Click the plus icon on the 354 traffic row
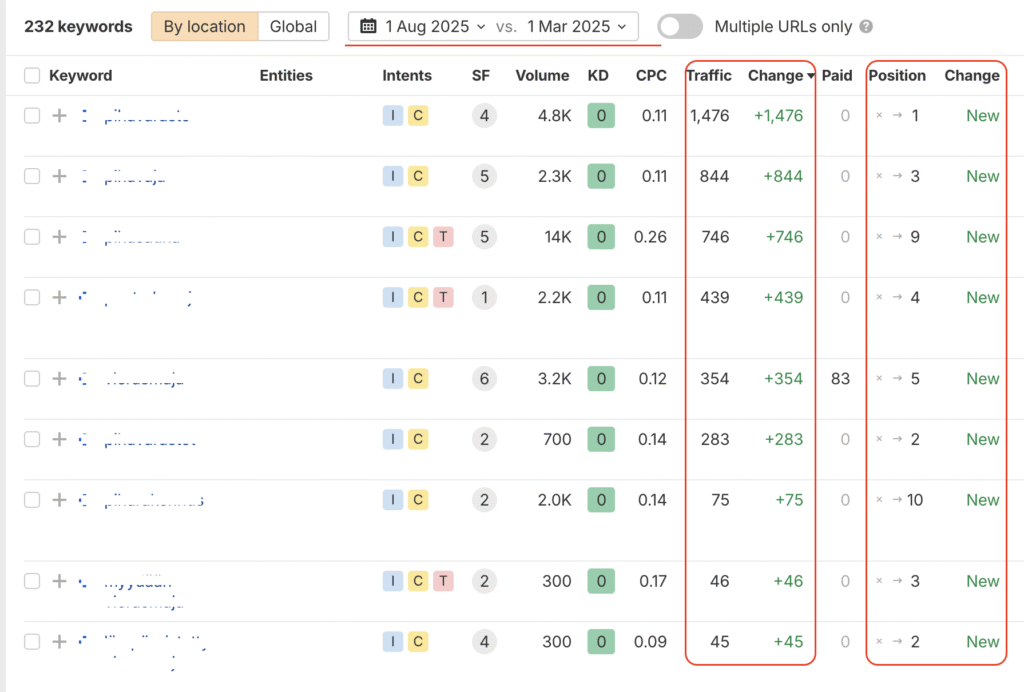 click(59, 379)
